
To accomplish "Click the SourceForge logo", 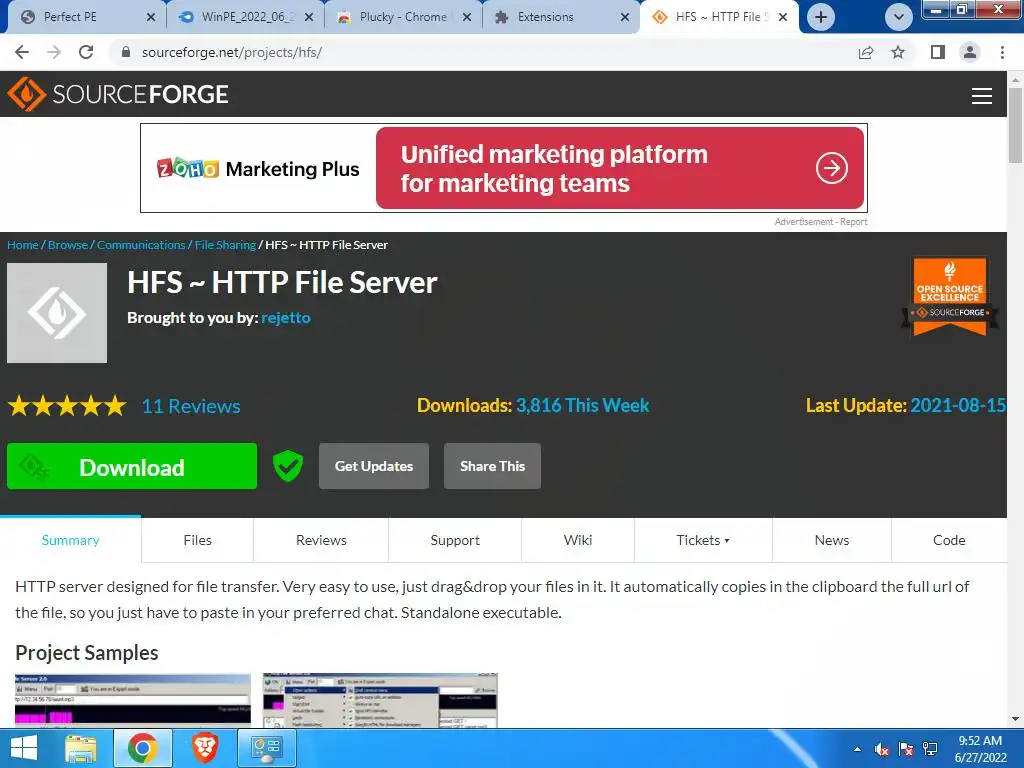I will click(x=118, y=94).
